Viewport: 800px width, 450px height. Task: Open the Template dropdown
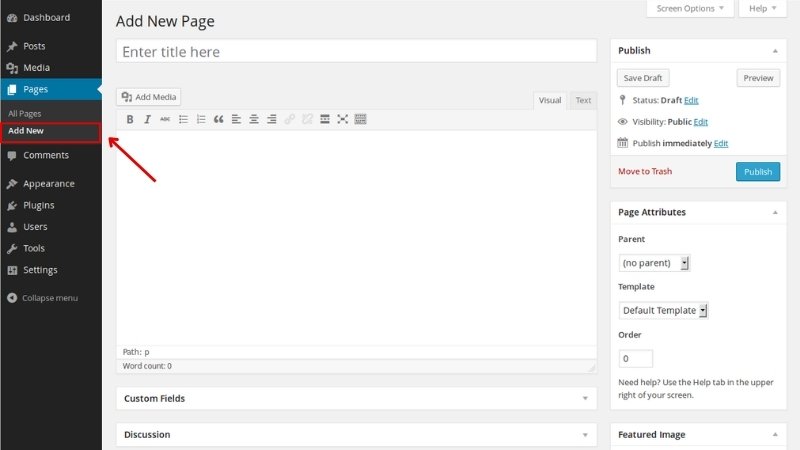pyautogui.click(x=663, y=310)
